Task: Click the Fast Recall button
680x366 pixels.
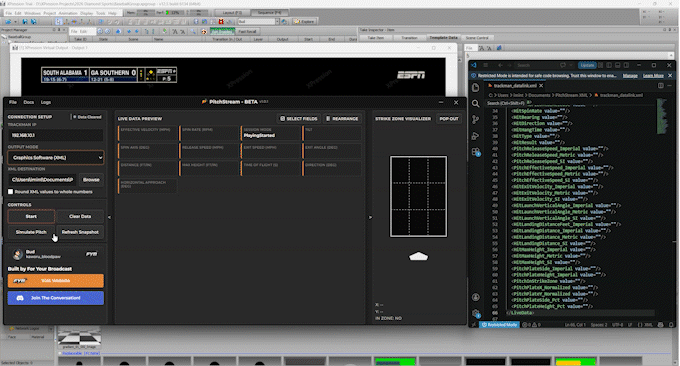Action: tap(248, 31)
